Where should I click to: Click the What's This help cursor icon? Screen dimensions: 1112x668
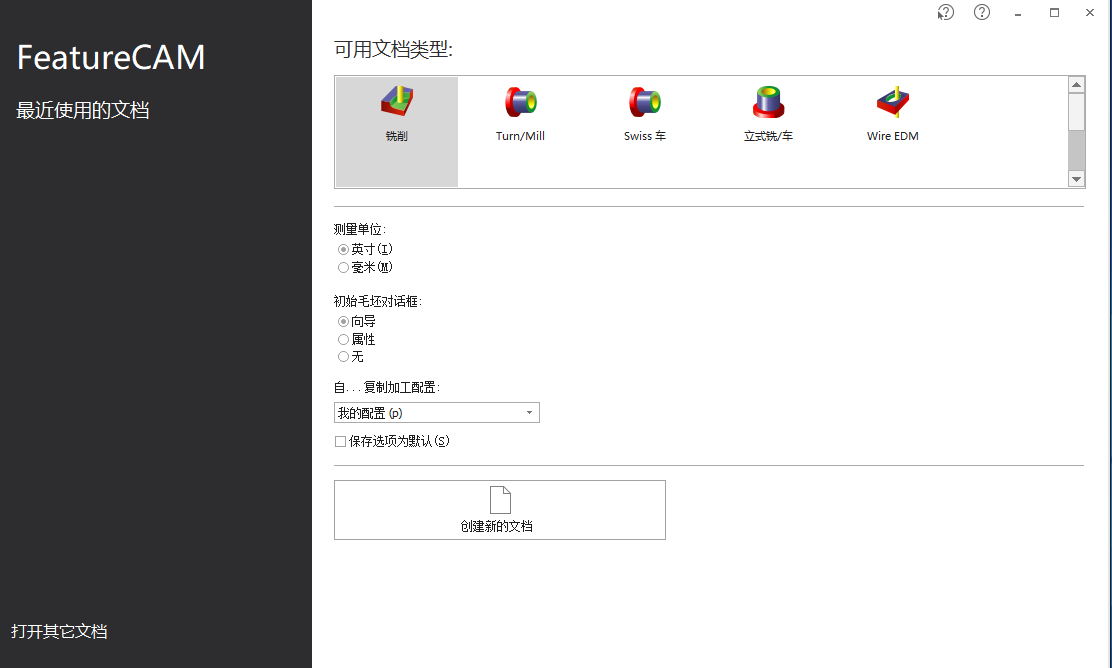coord(945,13)
